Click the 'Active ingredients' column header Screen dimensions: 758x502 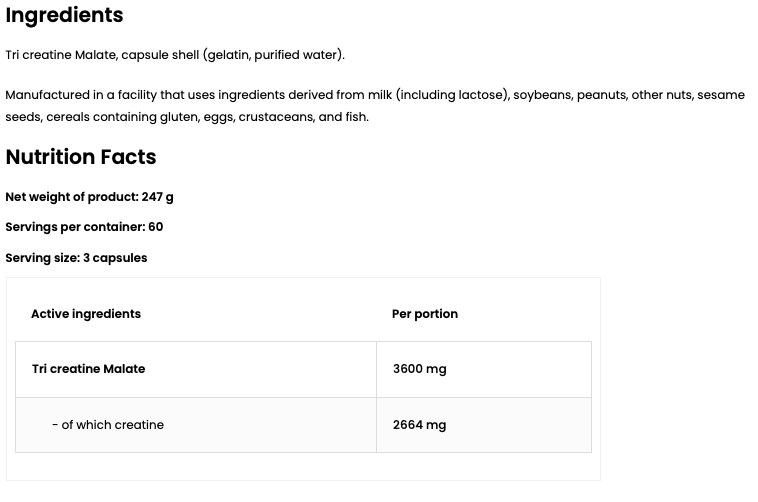[x=86, y=314]
